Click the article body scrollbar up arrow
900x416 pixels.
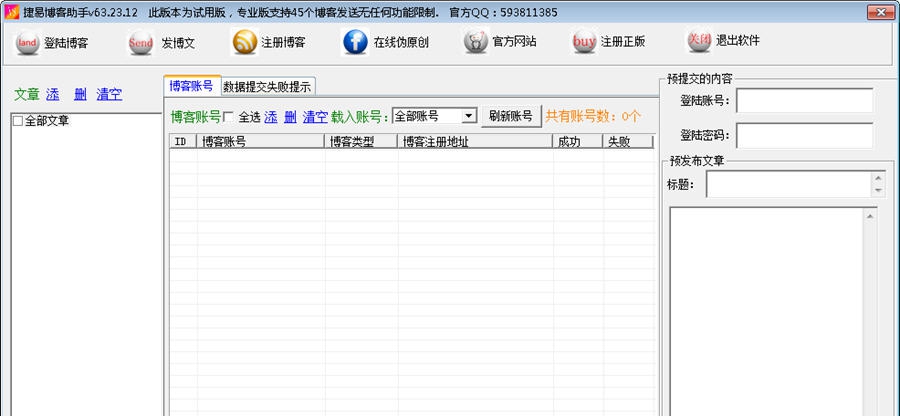(870, 216)
